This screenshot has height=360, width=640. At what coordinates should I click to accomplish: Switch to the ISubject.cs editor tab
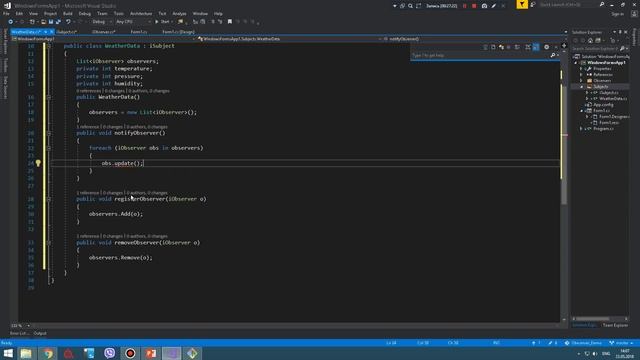click(x=66, y=32)
